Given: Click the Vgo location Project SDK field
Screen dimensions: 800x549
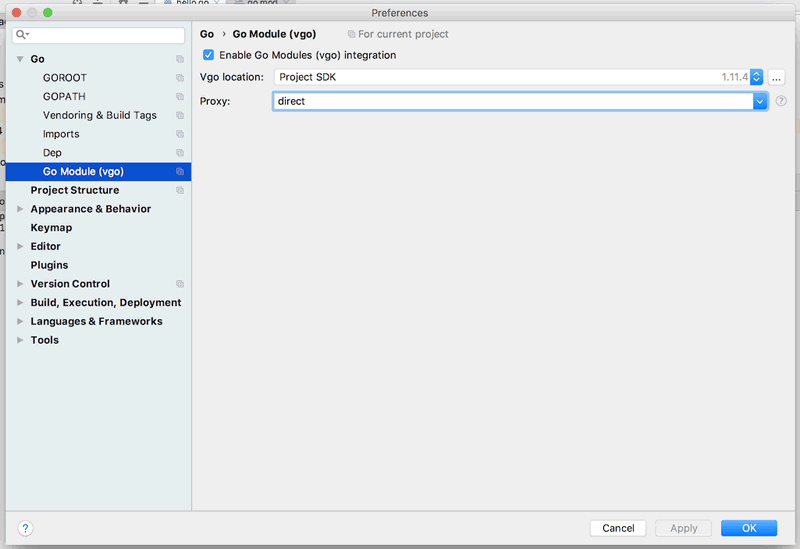Looking at the screenshot, I should [512, 77].
